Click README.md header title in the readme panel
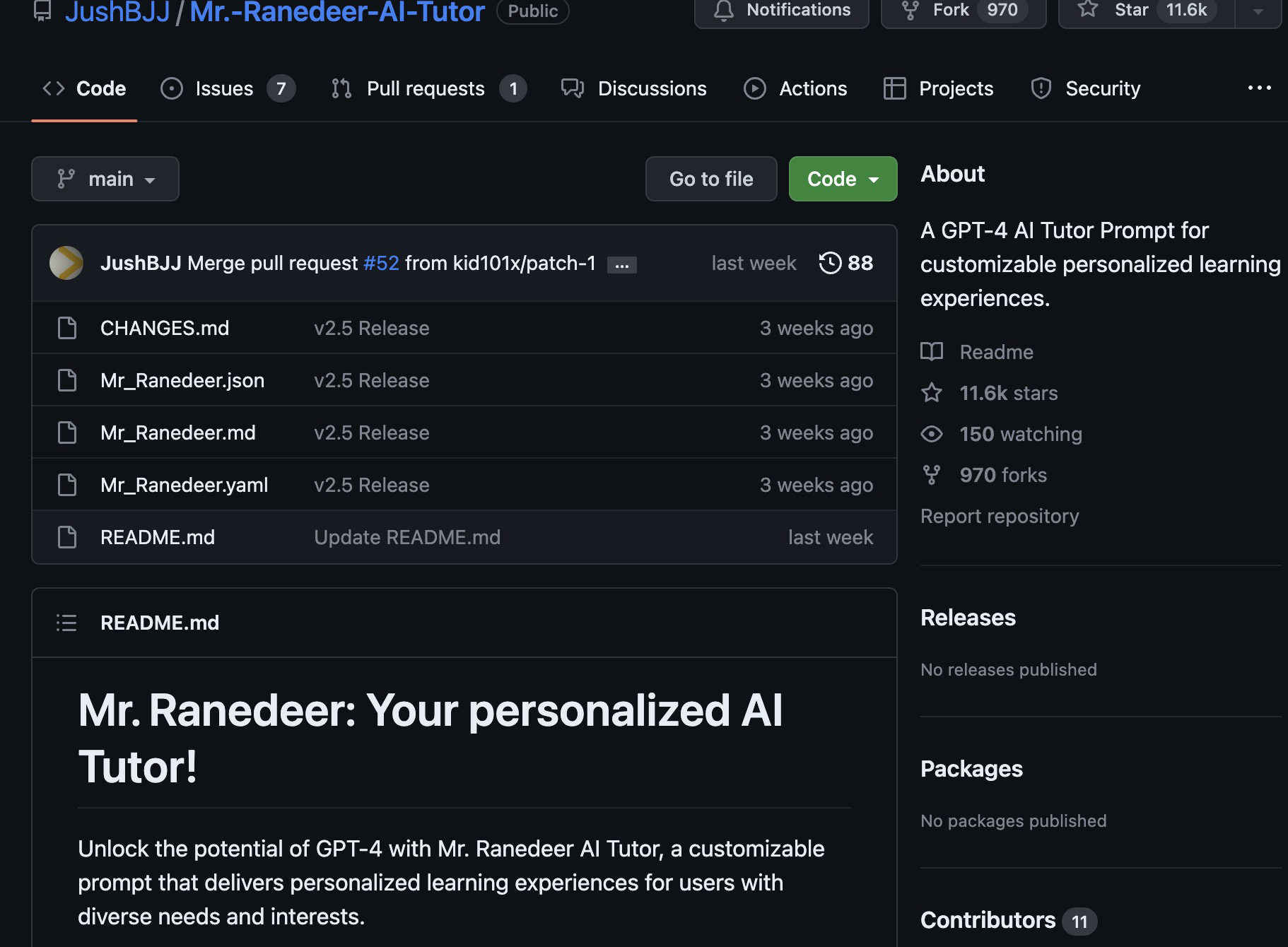The height and width of the screenshot is (947, 1288). pos(160,623)
